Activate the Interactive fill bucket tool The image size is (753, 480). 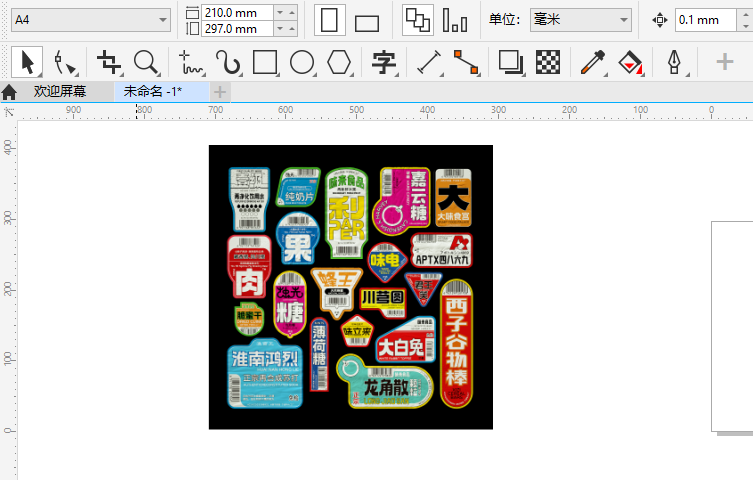(631, 62)
